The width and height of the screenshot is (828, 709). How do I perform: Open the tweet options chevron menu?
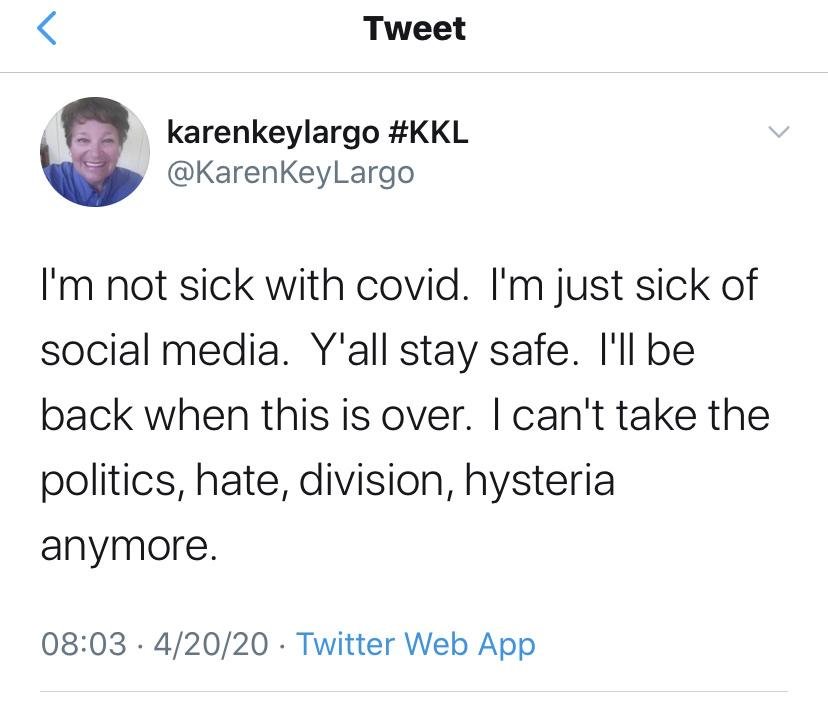pos(778,133)
